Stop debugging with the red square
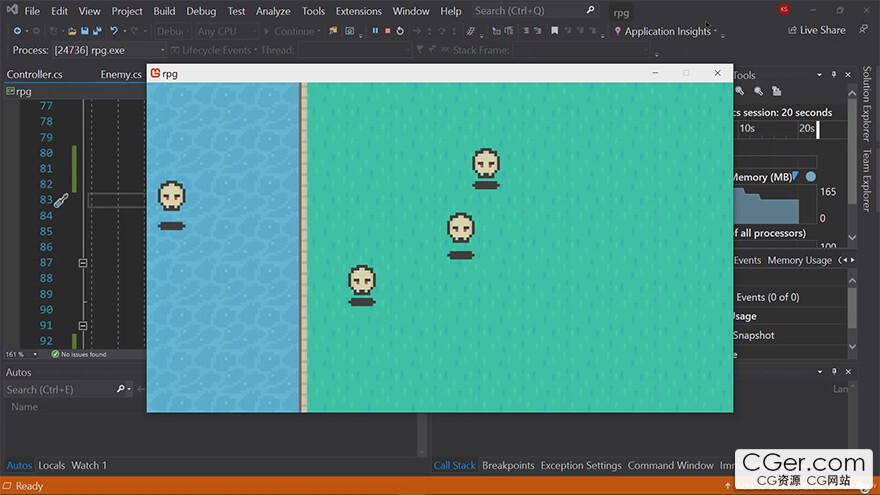Viewport: 880px width, 495px height. 388,31
